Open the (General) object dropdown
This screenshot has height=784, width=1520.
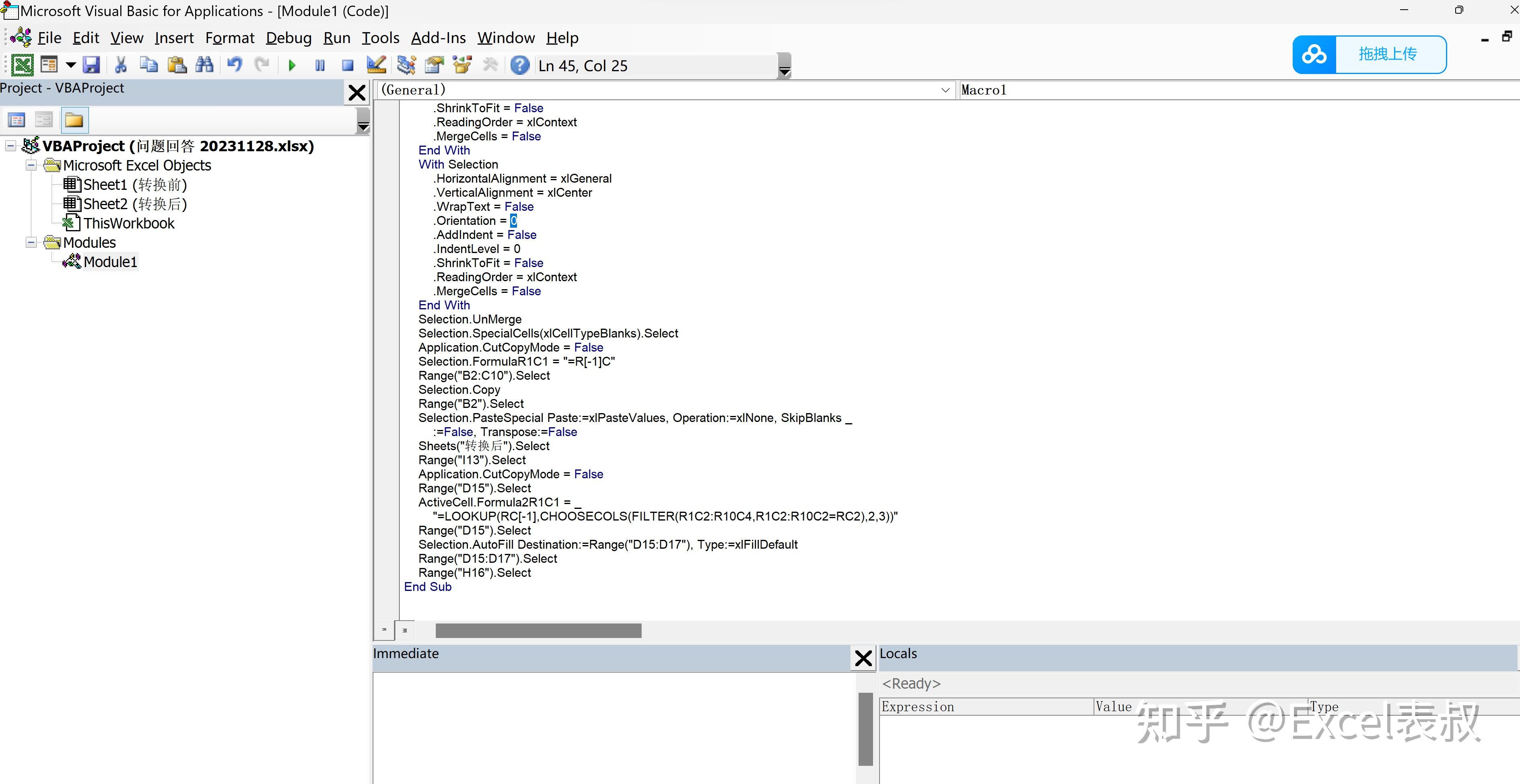(x=945, y=90)
